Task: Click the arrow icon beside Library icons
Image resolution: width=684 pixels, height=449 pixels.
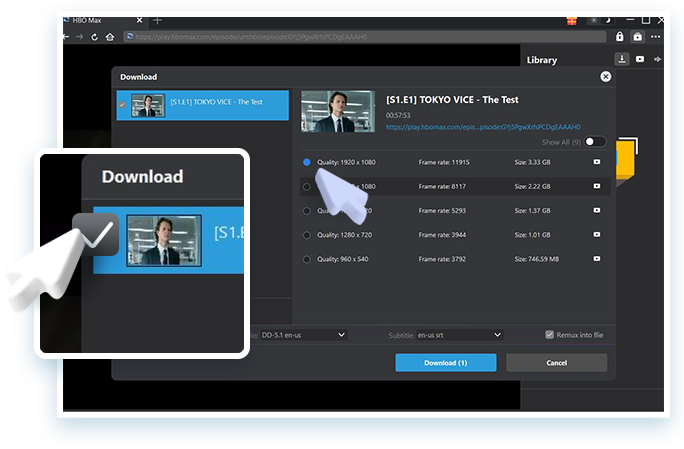Action: [657, 59]
